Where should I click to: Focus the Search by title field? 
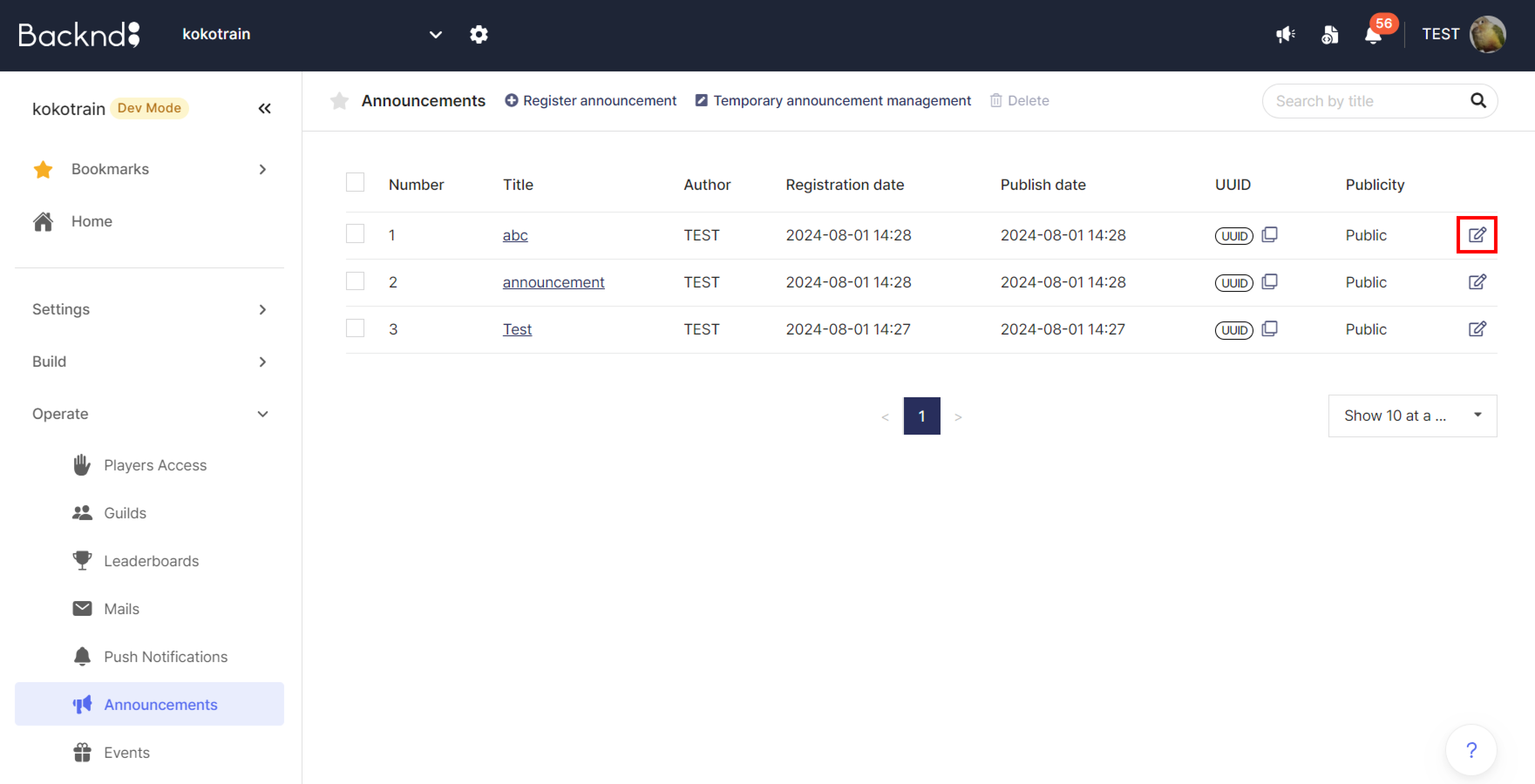click(1368, 101)
